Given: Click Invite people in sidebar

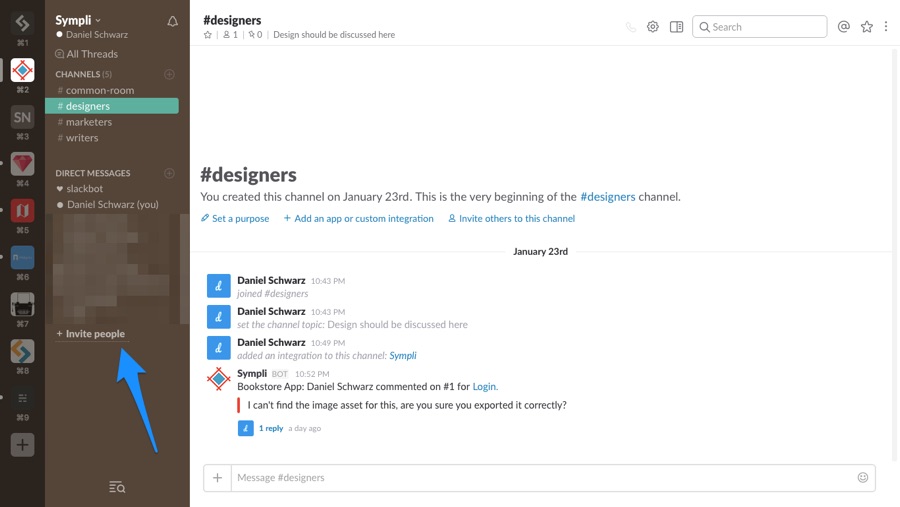Looking at the screenshot, I should click(91, 334).
